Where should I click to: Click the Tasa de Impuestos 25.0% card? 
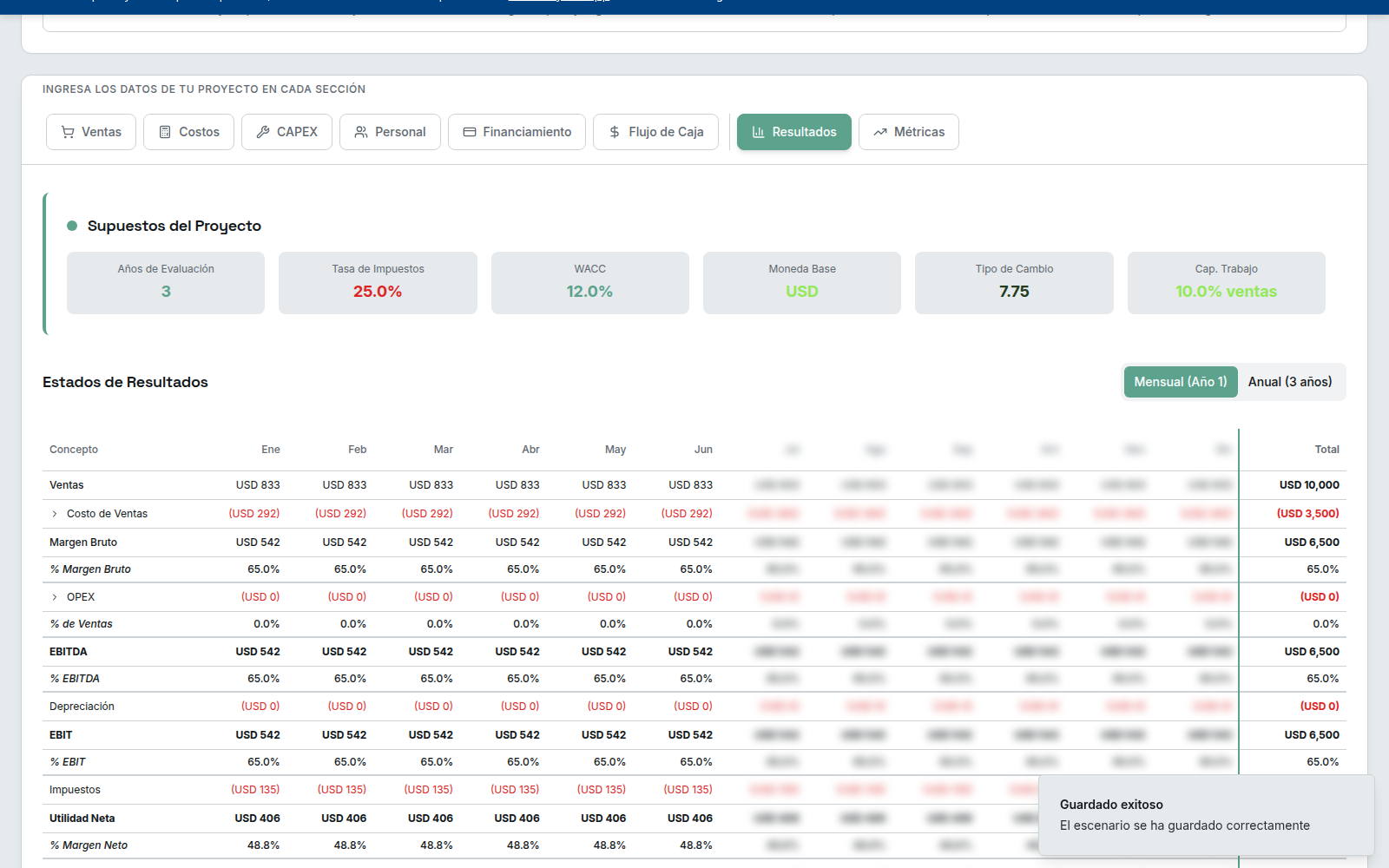[378, 283]
